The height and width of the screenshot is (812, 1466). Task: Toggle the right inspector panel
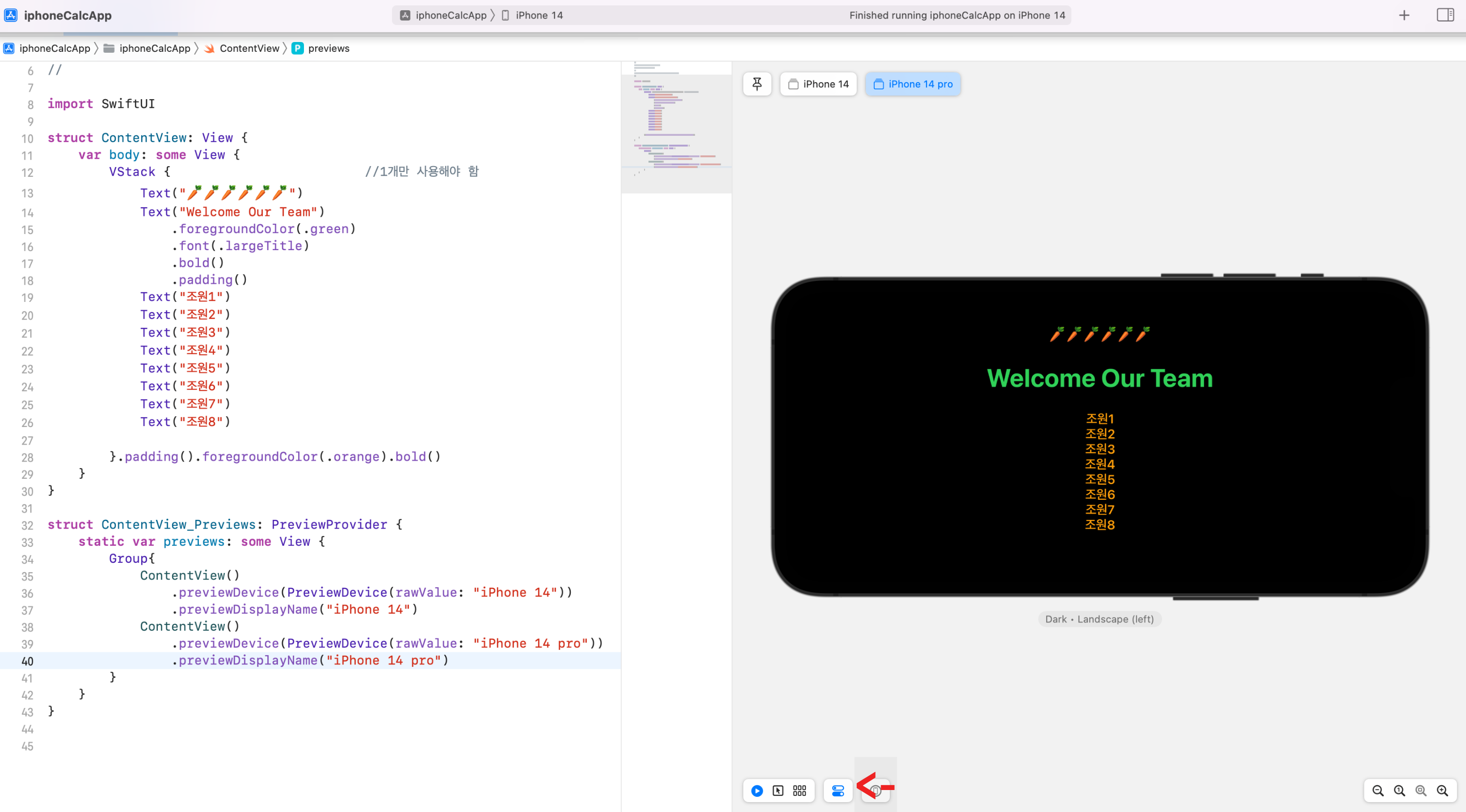point(1445,15)
